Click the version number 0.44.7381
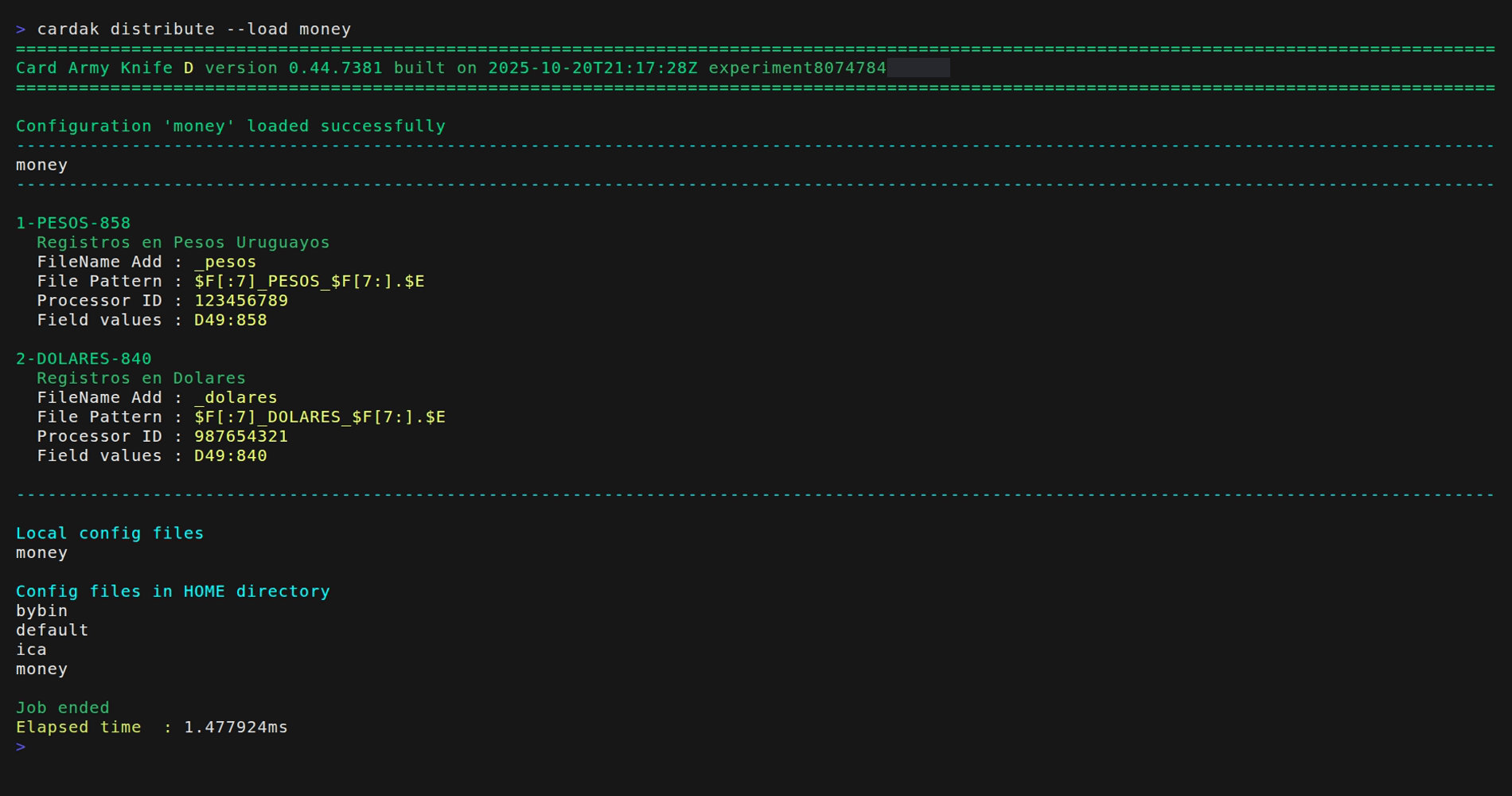The height and width of the screenshot is (796, 1512). point(335,68)
